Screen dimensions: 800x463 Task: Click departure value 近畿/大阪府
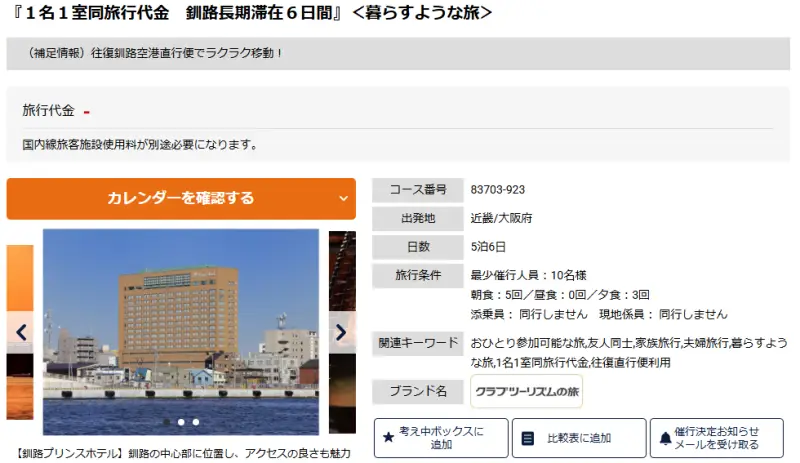(x=501, y=218)
